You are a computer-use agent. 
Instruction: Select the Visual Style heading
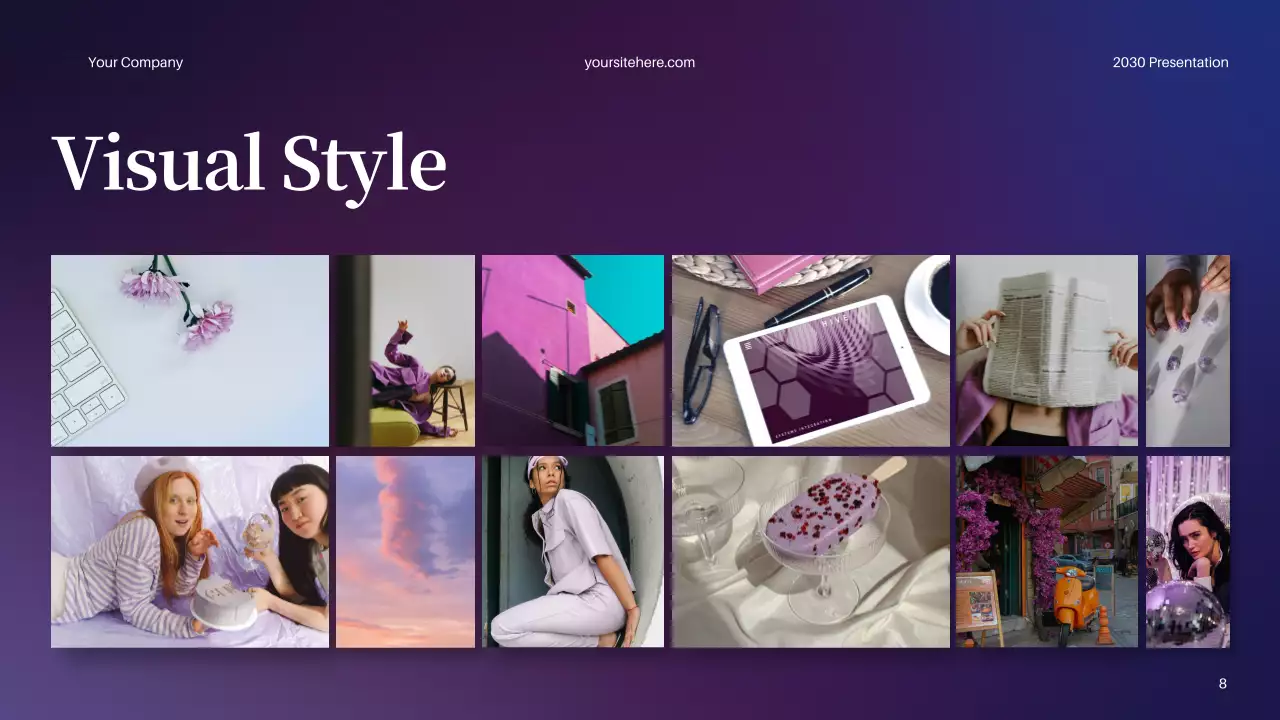248,162
